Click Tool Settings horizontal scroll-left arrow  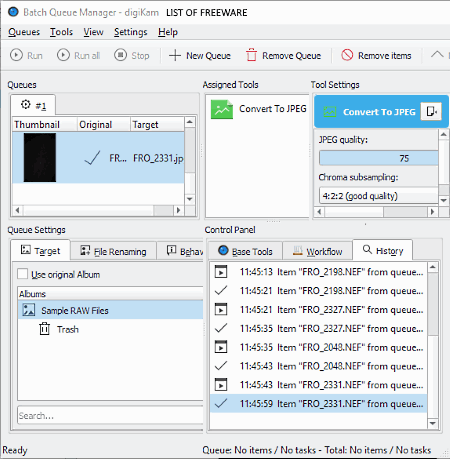pos(320,212)
